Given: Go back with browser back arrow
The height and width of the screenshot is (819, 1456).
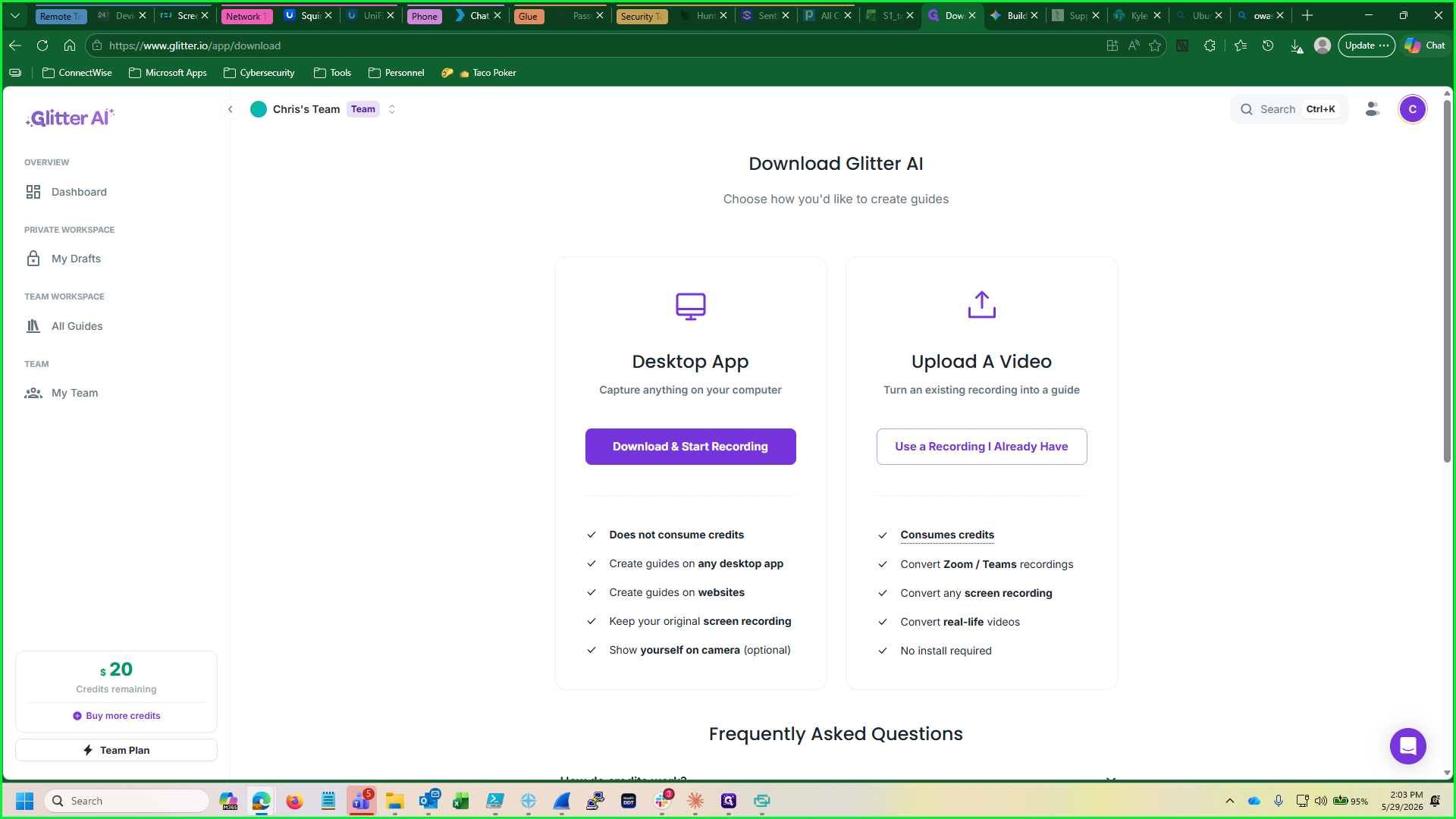Looking at the screenshot, I should click(15, 45).
